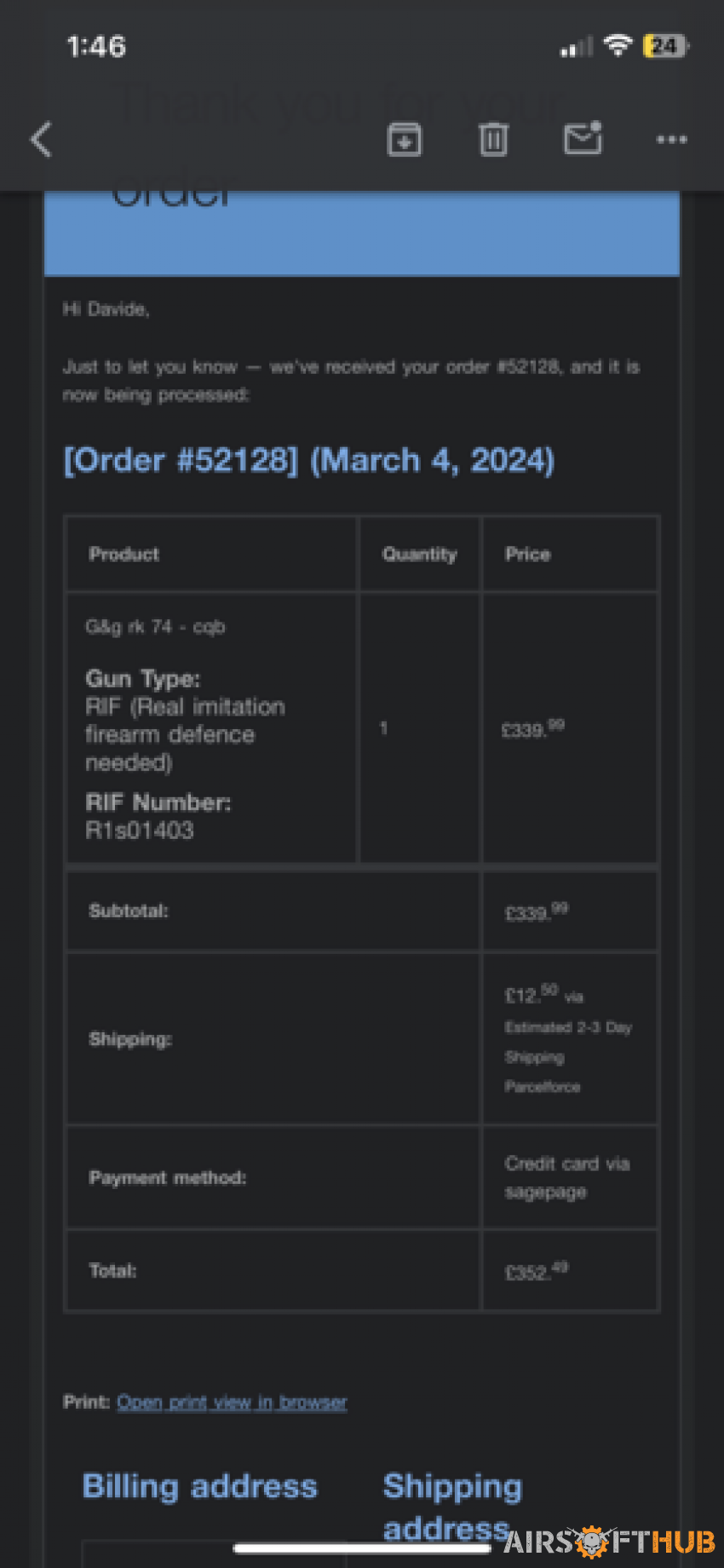Screen dimensions: 724x1568
Task: Tap the Parcelforce shipping cost cell
Action: 570,1039
